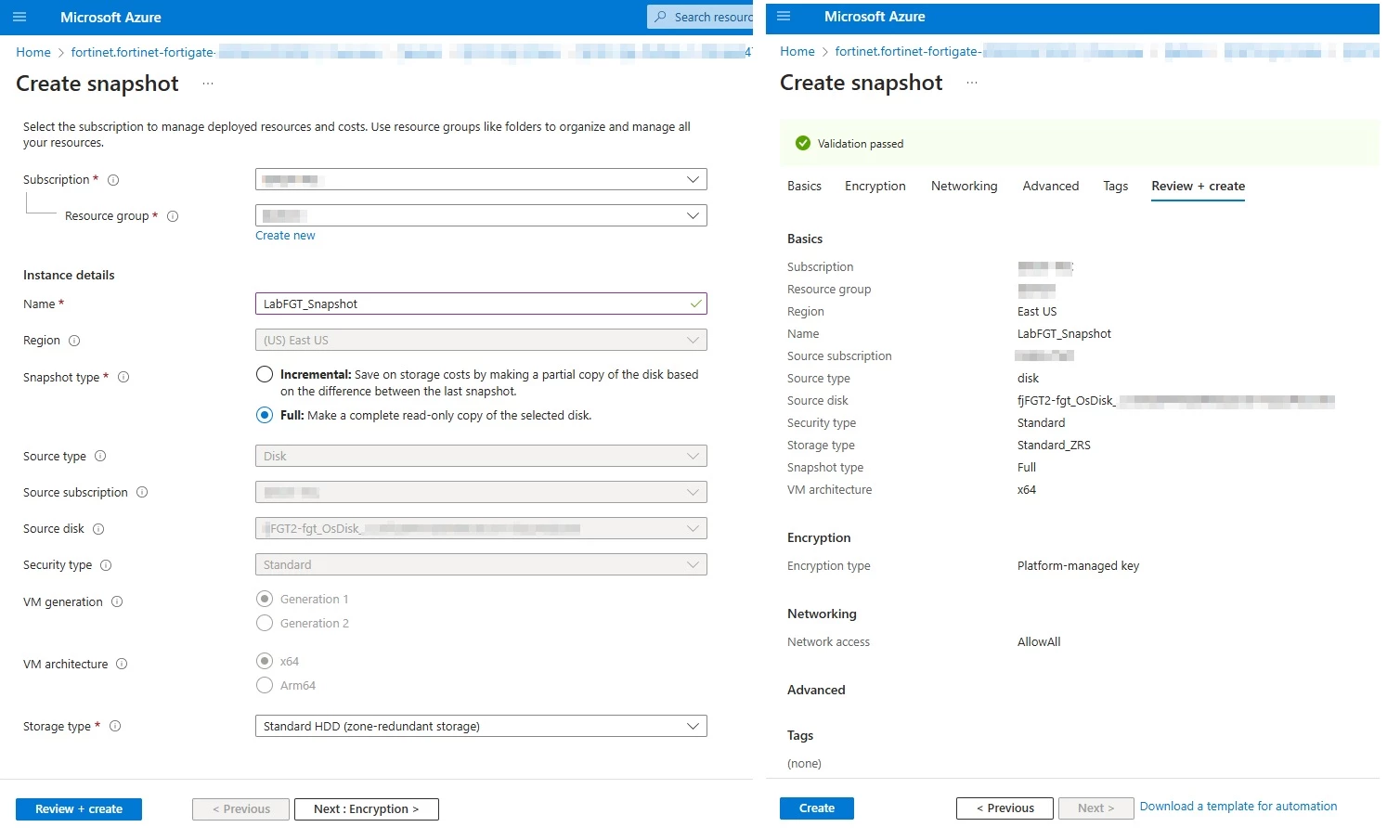Open the Source type dropdown showing Disk
Viewport: 1400px width, 840px height.
coord(481,456)
